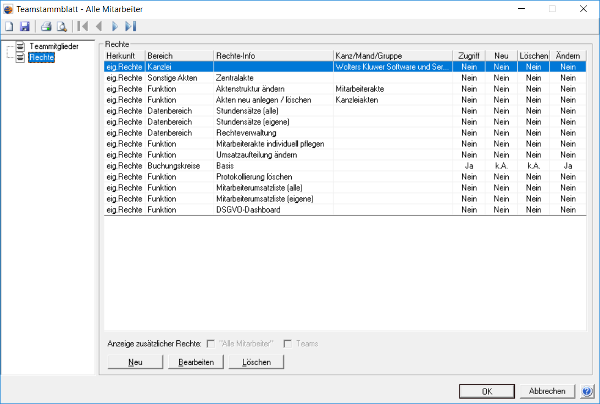The height and width of the screenshot is (404, 600).
Task: Select DSGVO-Dashboard row
Action: 345,210
